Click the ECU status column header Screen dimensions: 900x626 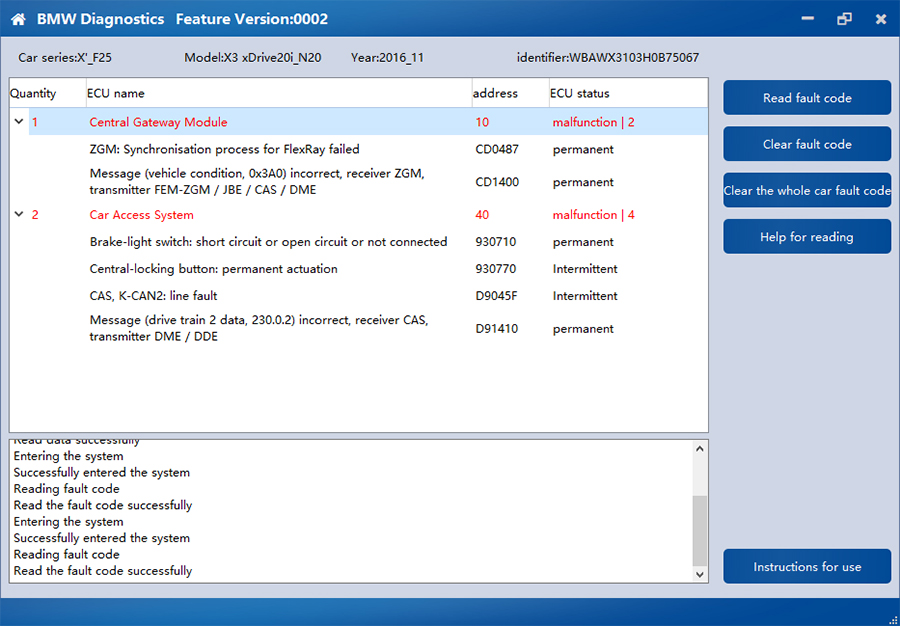(579, 93)
